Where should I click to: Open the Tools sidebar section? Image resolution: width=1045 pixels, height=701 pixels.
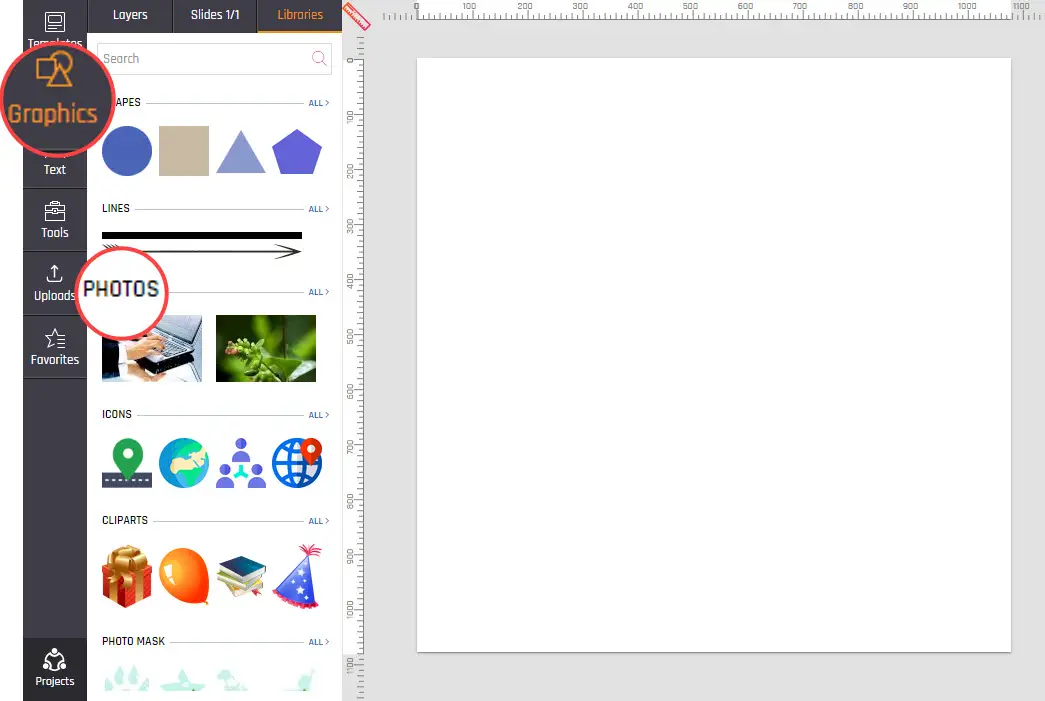(55, 220)
